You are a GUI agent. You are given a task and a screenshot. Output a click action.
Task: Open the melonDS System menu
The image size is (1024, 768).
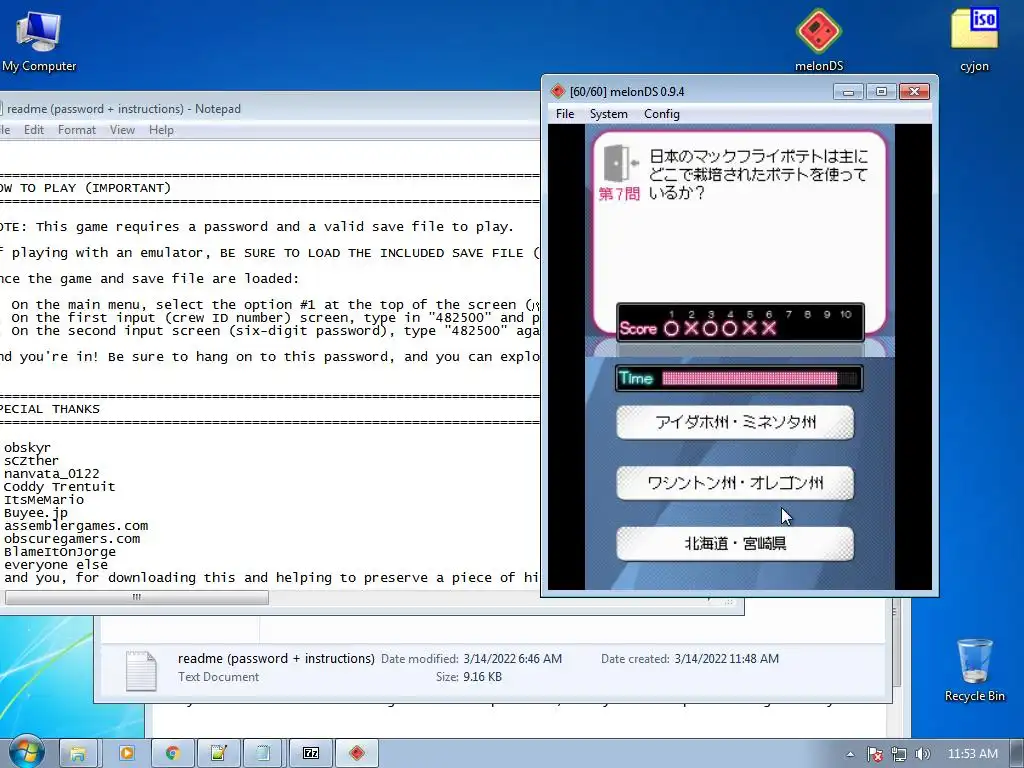(x=609, y=114)
